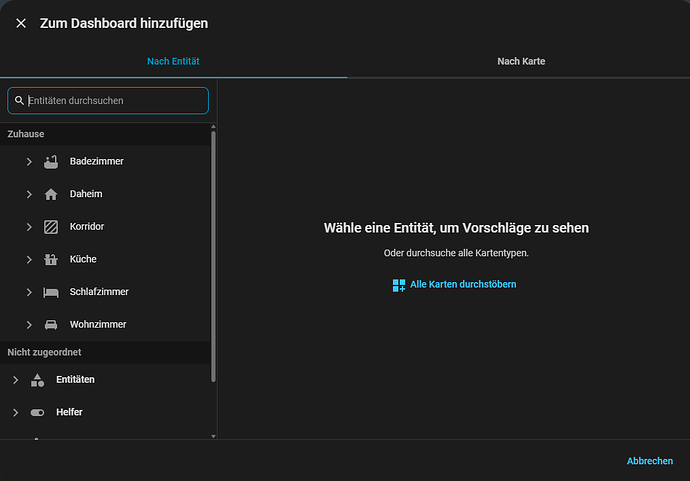
Task: Switch to the Nach Entität tab
Action: click(173, 61)
